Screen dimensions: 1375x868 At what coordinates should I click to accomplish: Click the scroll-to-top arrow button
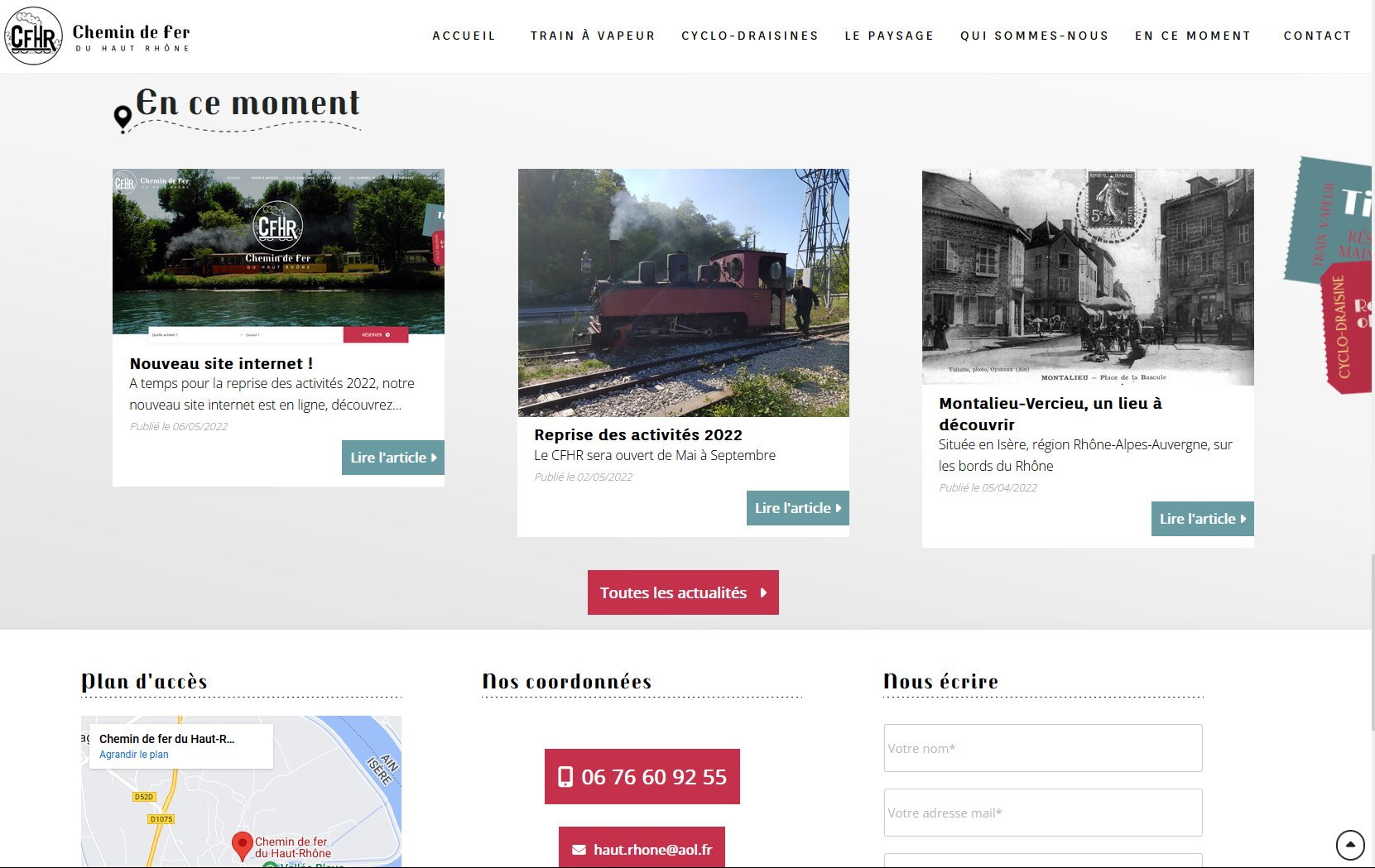pos(1350,845)
